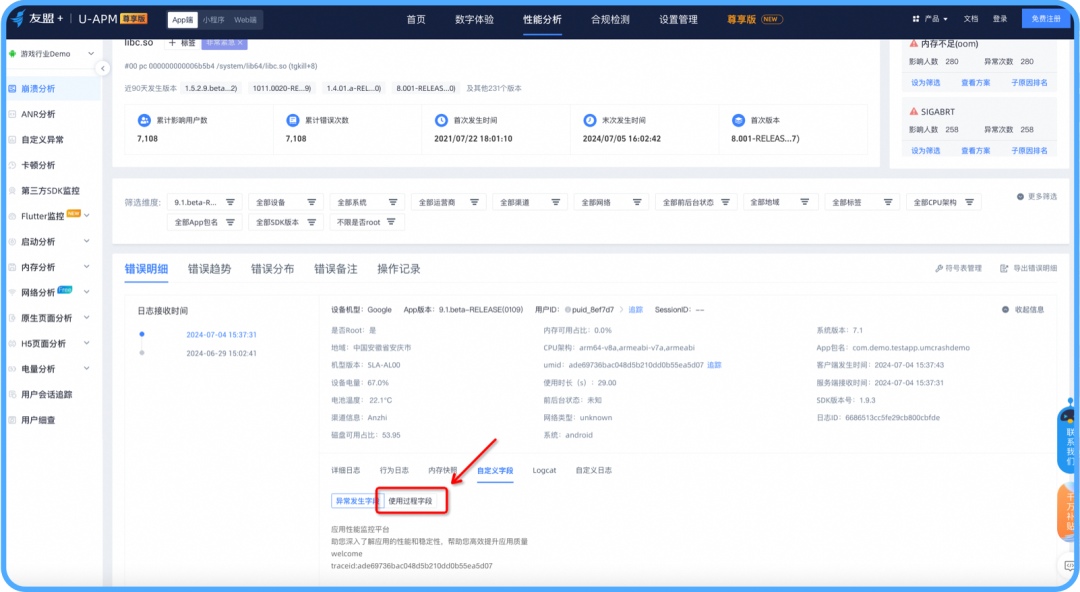Click the 免费注册 button
This screenshot has width=1080, height=592.
coord(1046,19)
